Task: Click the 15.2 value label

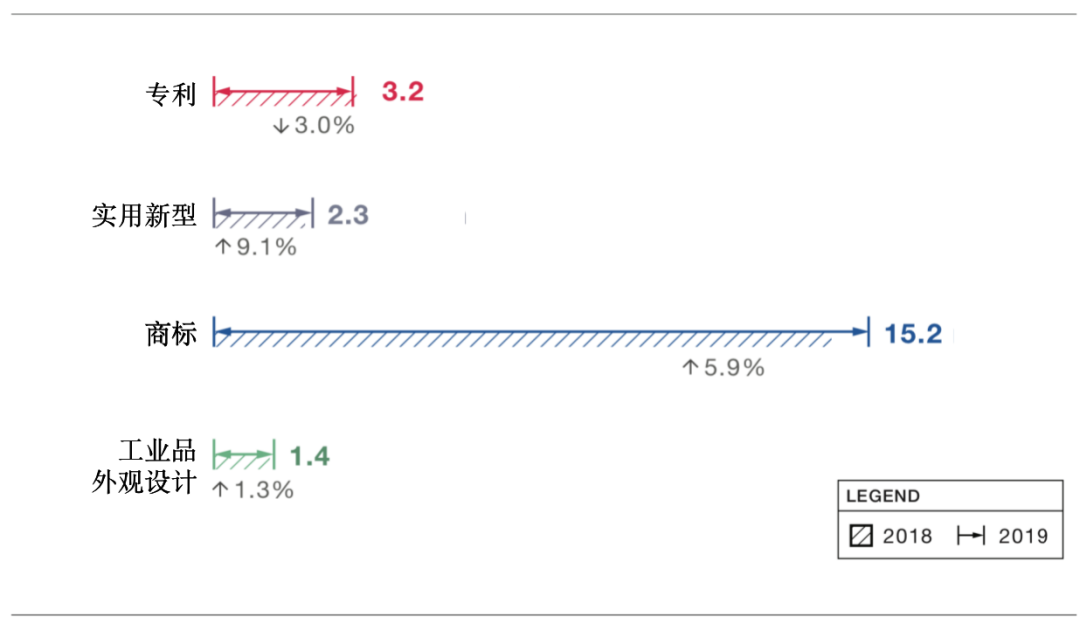Action: coord(913,333)
